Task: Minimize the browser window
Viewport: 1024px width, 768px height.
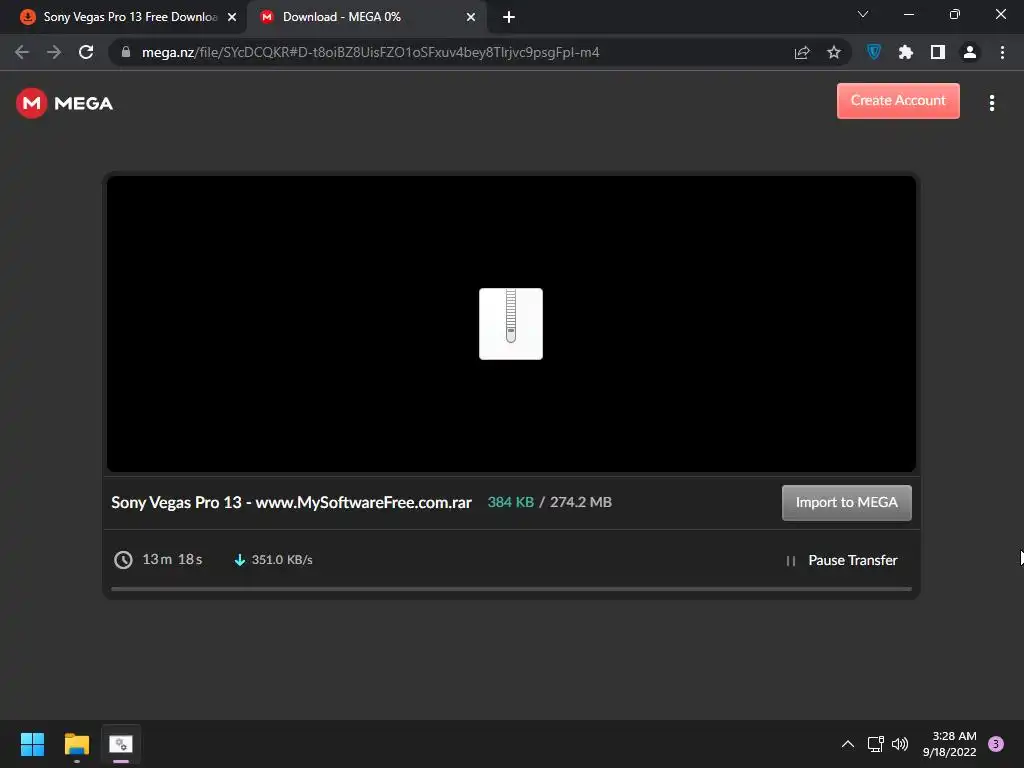Action: [908, 14]
